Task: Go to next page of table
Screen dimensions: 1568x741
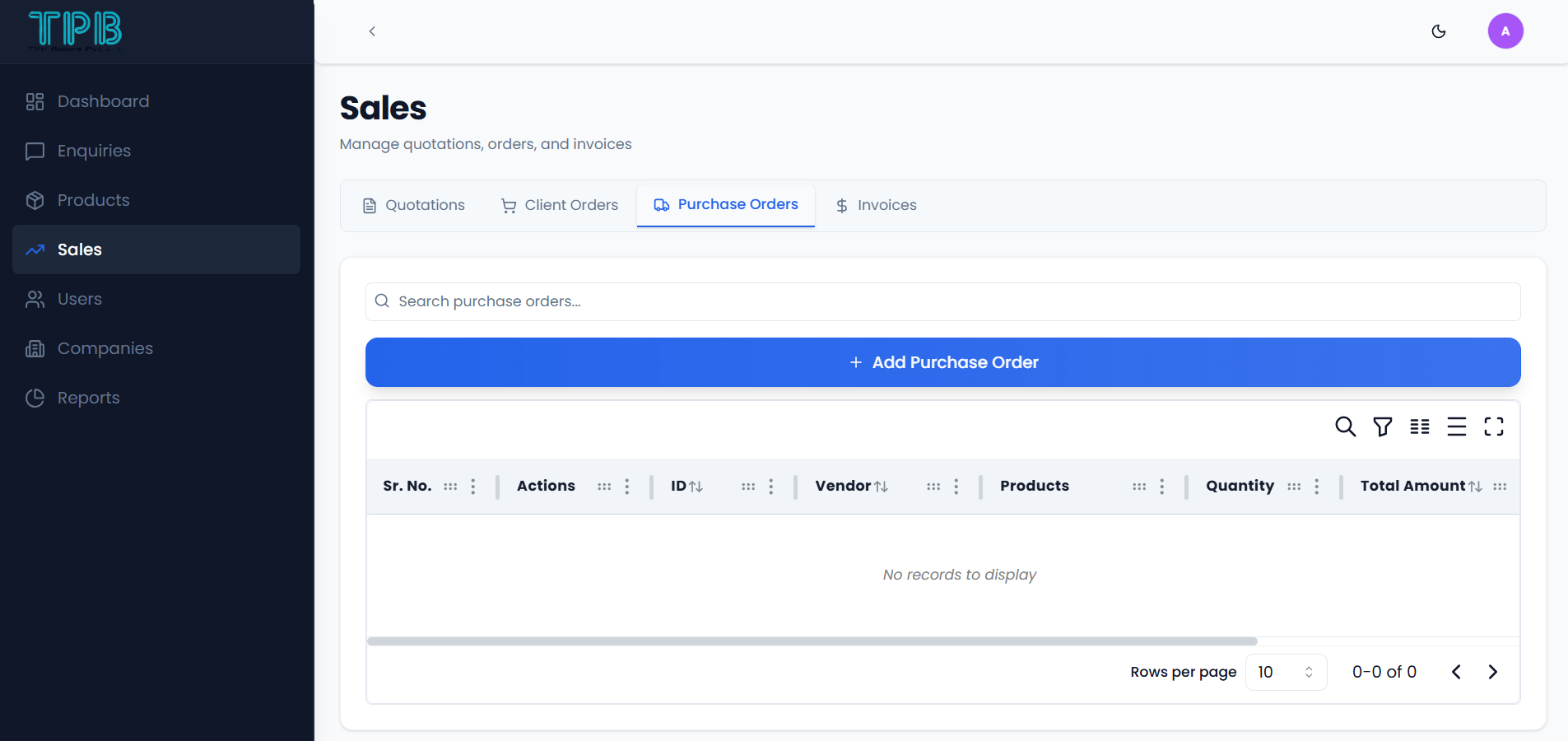Action: click(x=1492, y=672)
